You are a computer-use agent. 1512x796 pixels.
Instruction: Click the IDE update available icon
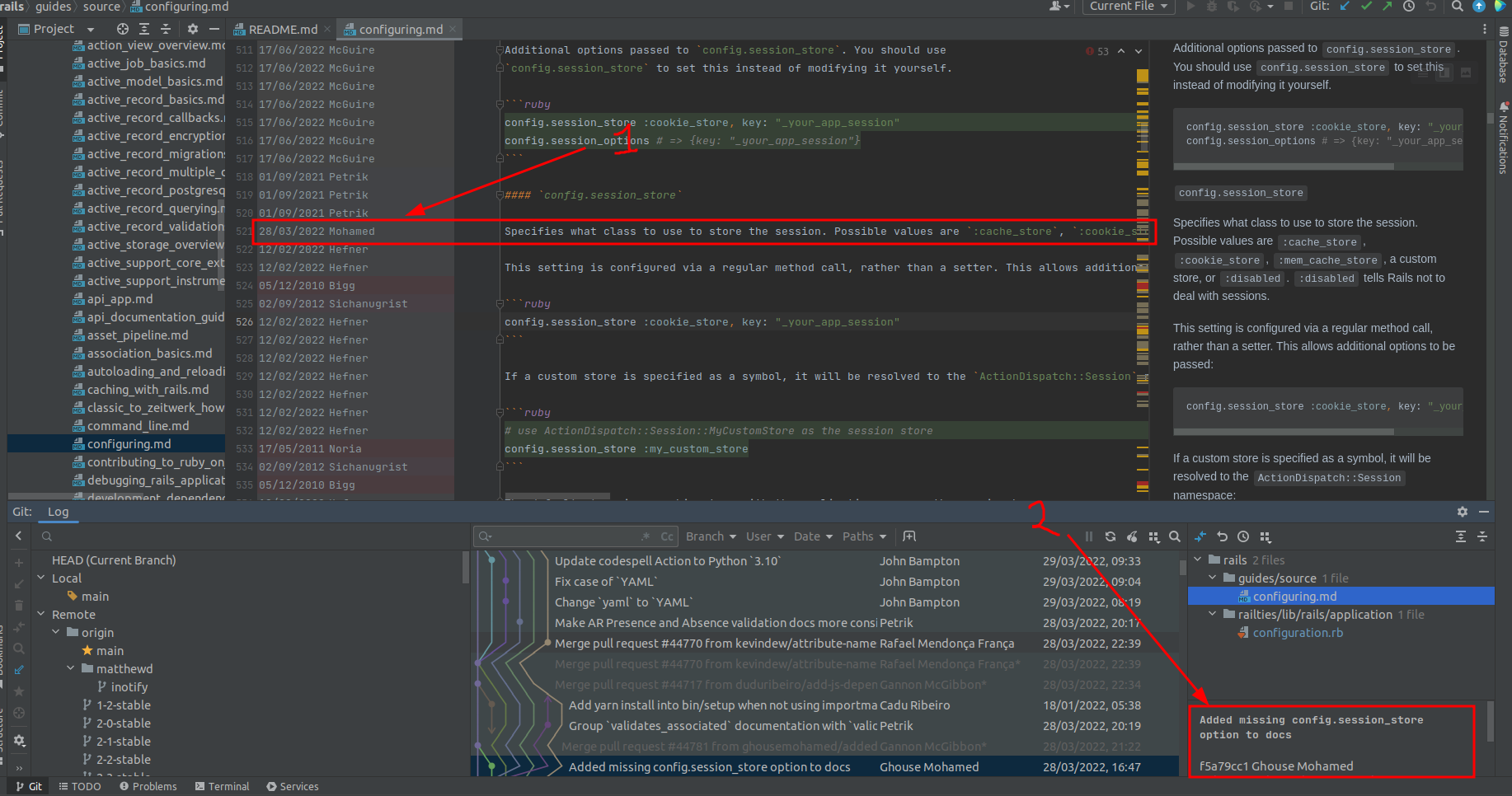point(1479,6)
